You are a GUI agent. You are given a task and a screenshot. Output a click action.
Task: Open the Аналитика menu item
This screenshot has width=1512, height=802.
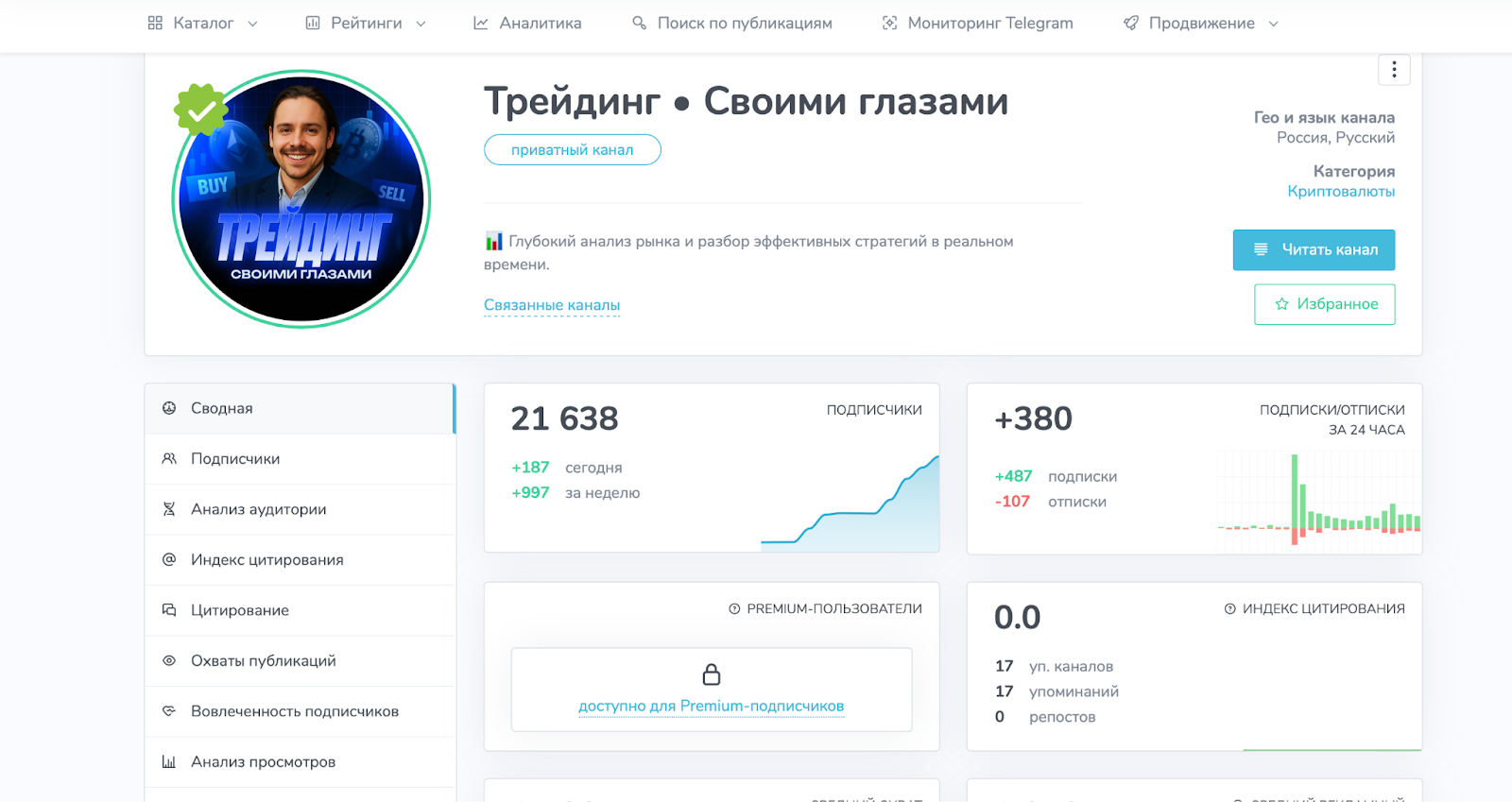(527, 23)
